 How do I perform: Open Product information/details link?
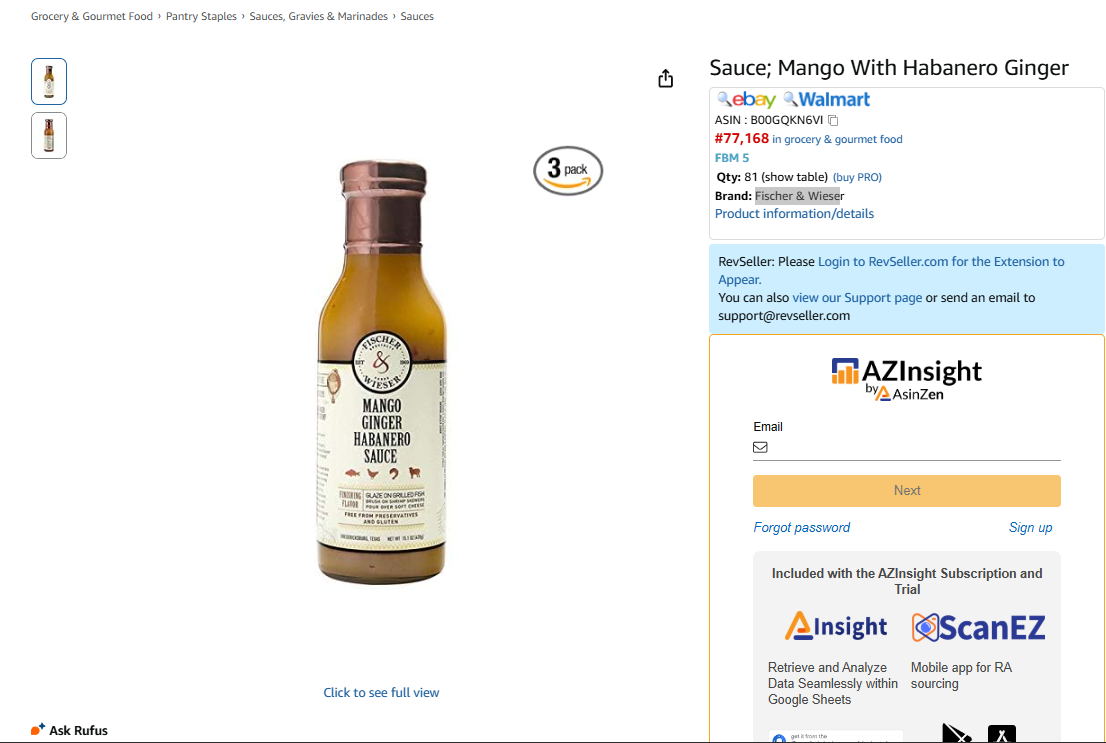794,214
